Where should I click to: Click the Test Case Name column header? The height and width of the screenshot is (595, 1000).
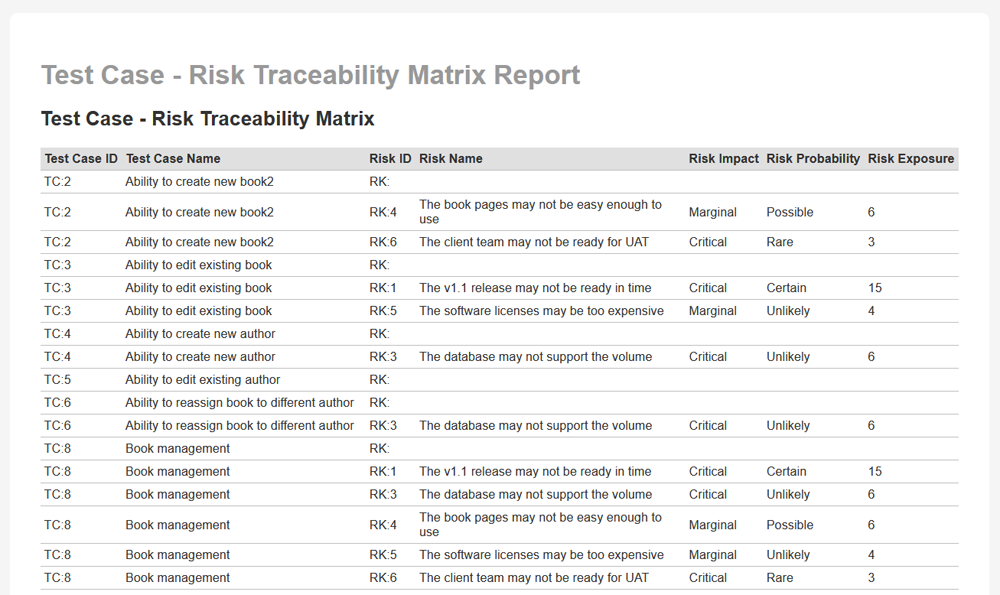tap(173, 158)
